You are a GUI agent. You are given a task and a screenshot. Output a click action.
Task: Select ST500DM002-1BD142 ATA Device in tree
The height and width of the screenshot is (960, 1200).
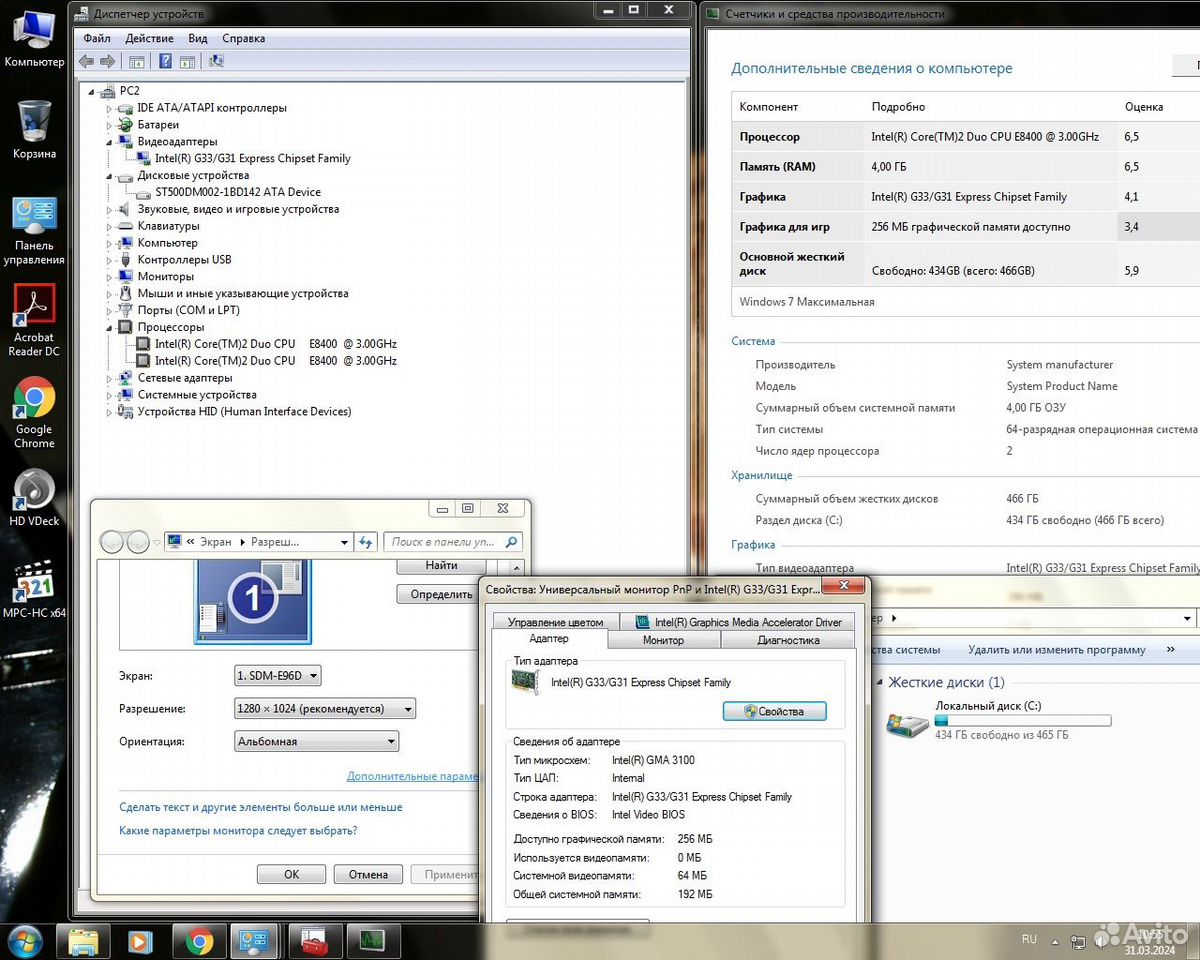(x=238, y=192)
